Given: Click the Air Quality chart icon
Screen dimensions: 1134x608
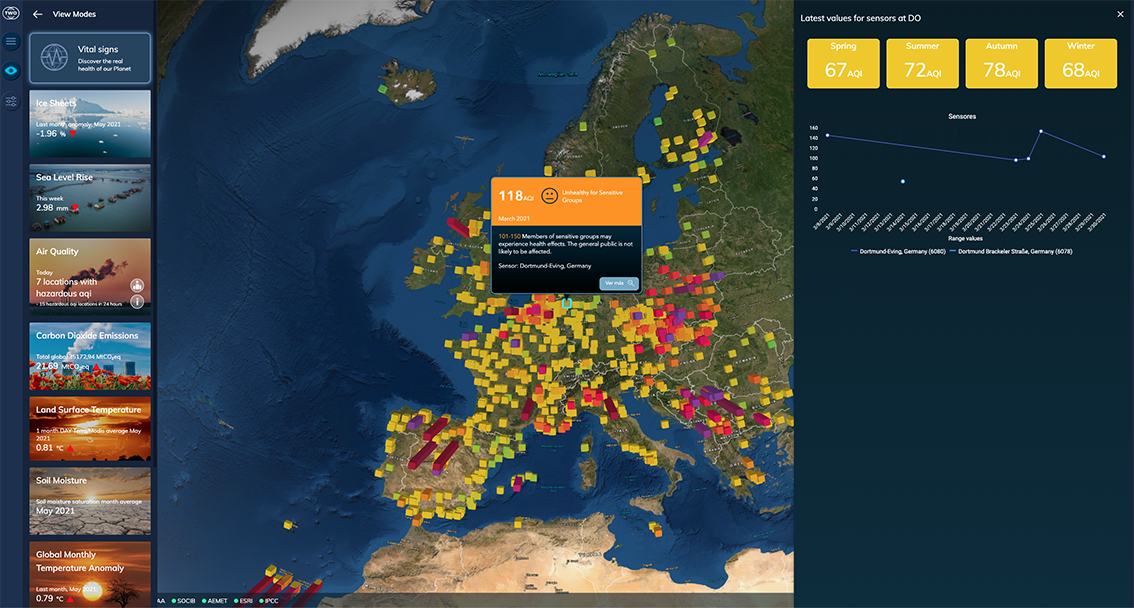Looking at the screenshot, I should click(137, 285).
